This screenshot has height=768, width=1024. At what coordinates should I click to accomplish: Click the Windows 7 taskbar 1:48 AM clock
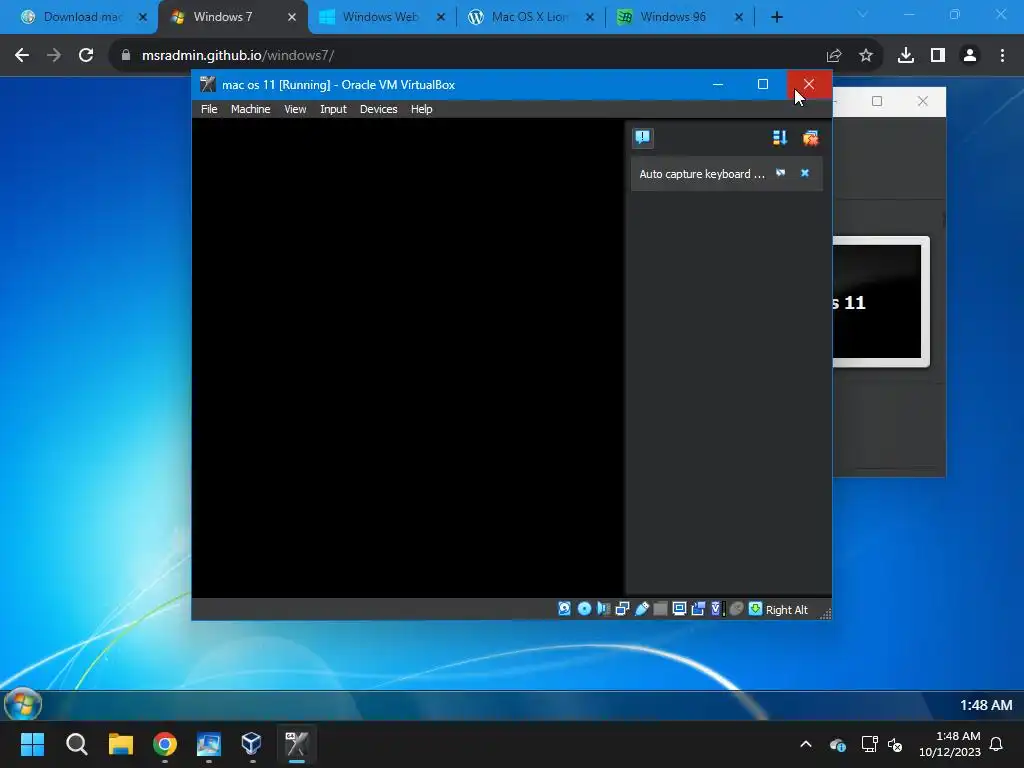[985, 705]
